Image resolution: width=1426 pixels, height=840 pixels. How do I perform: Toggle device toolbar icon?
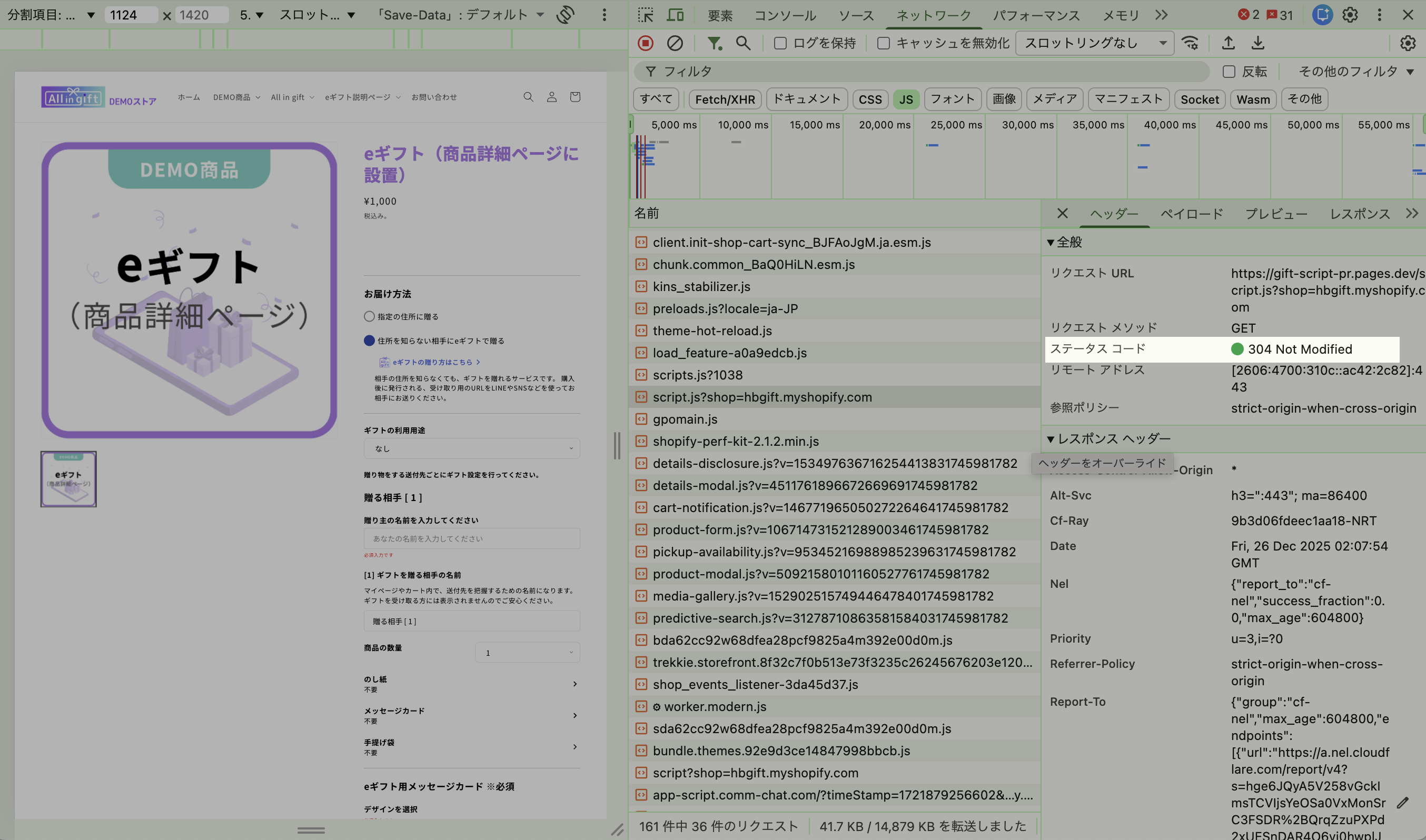(675, 15)
